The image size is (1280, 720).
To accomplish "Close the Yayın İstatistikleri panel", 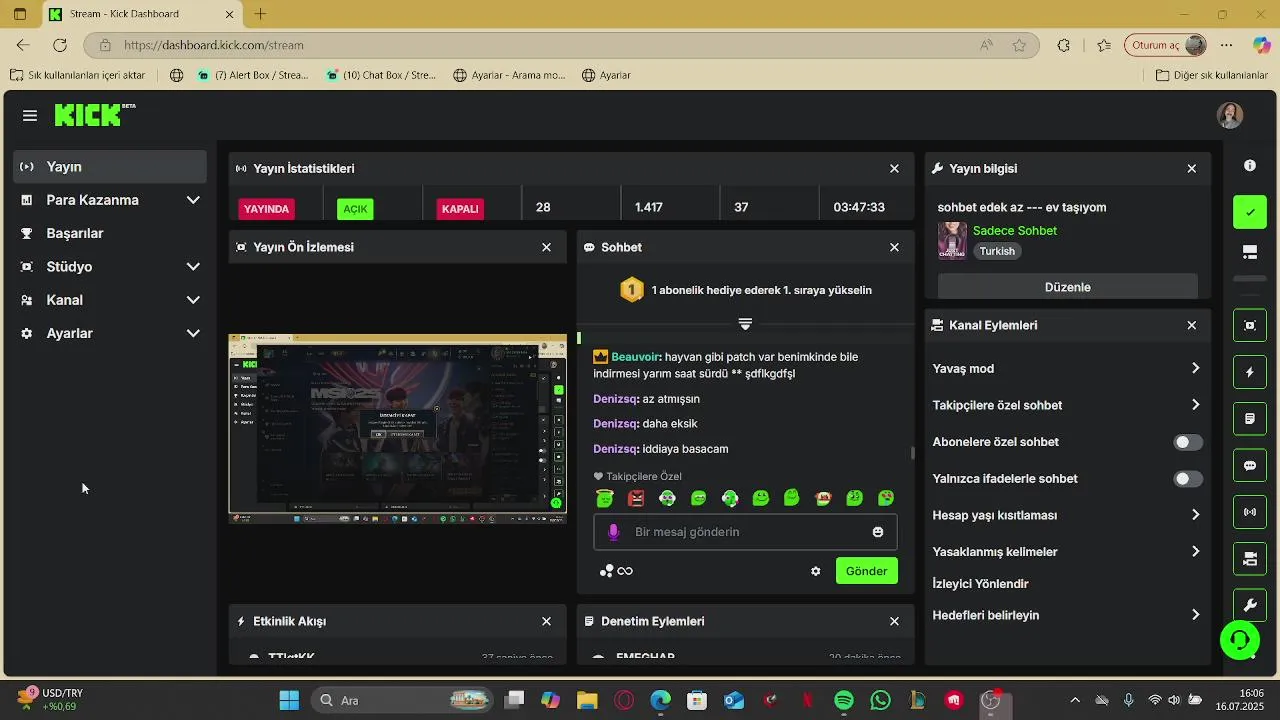I will click(894, 169).
